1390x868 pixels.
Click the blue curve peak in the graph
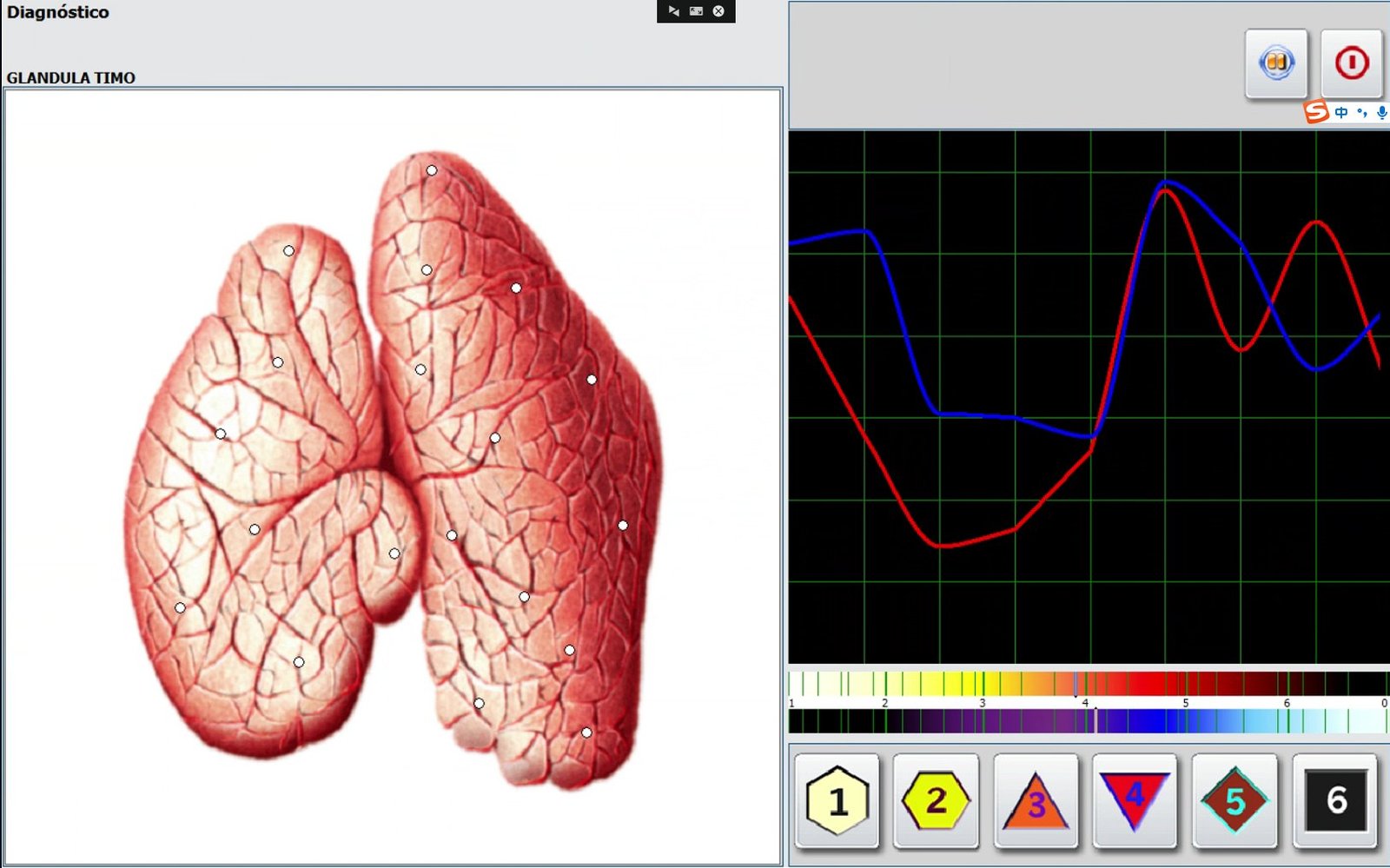click(x=1166, y=182)
